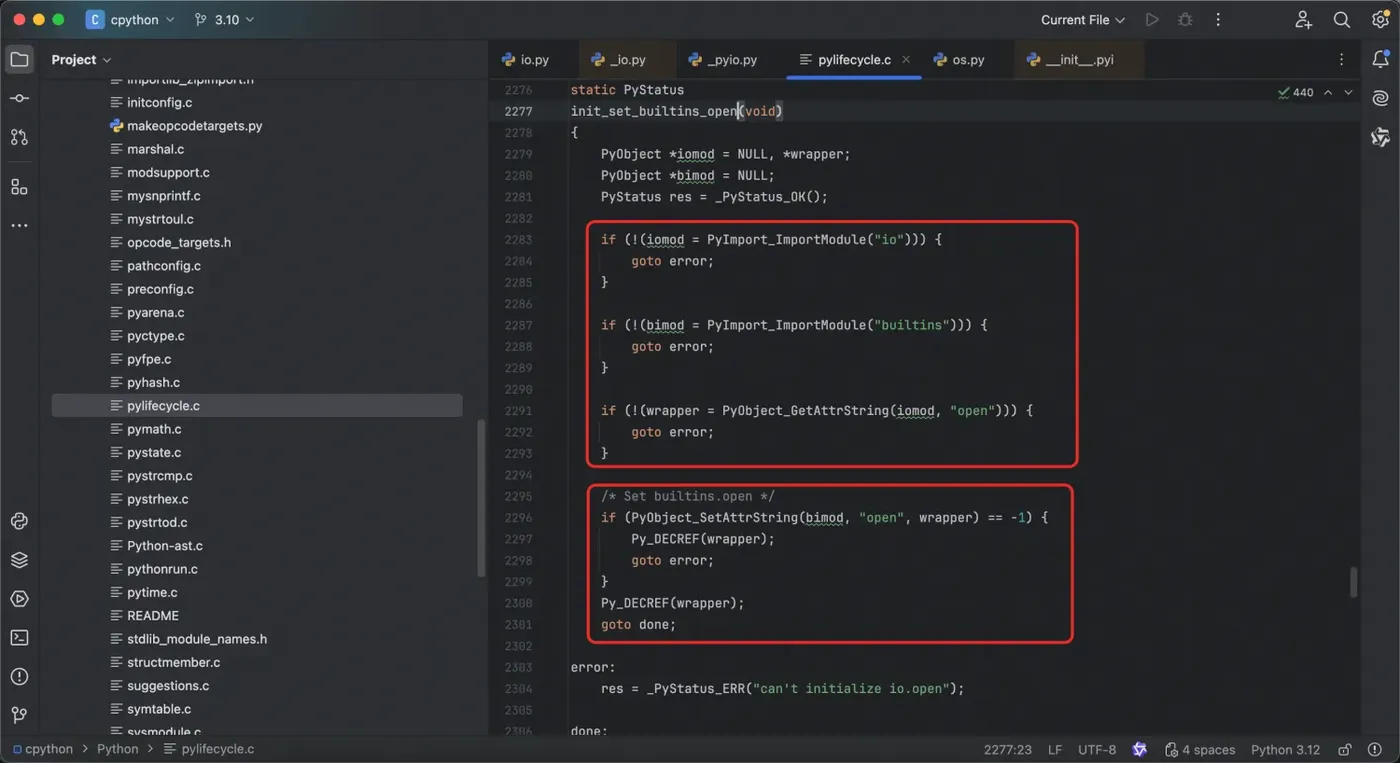Open the Pull Requests tool window icon
This screenshot has height=763, width=1400.
click(x=19, y=137)
